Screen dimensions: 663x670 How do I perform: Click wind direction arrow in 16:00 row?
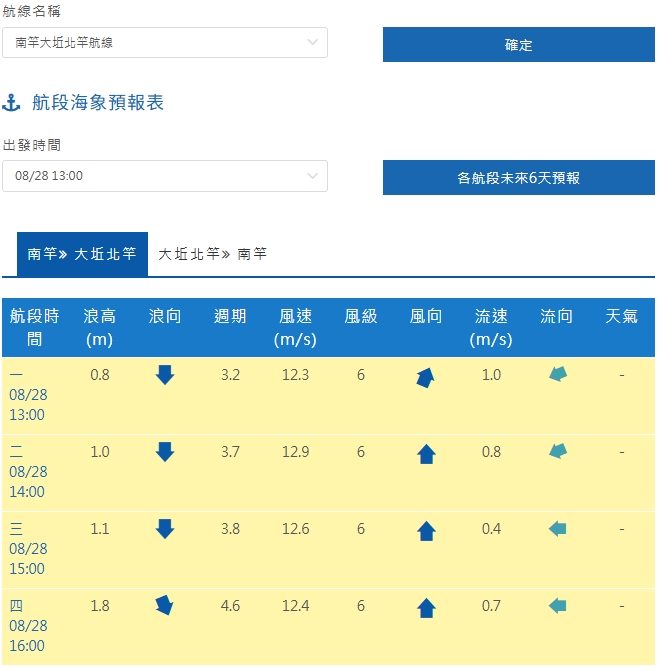click(426, 608)
